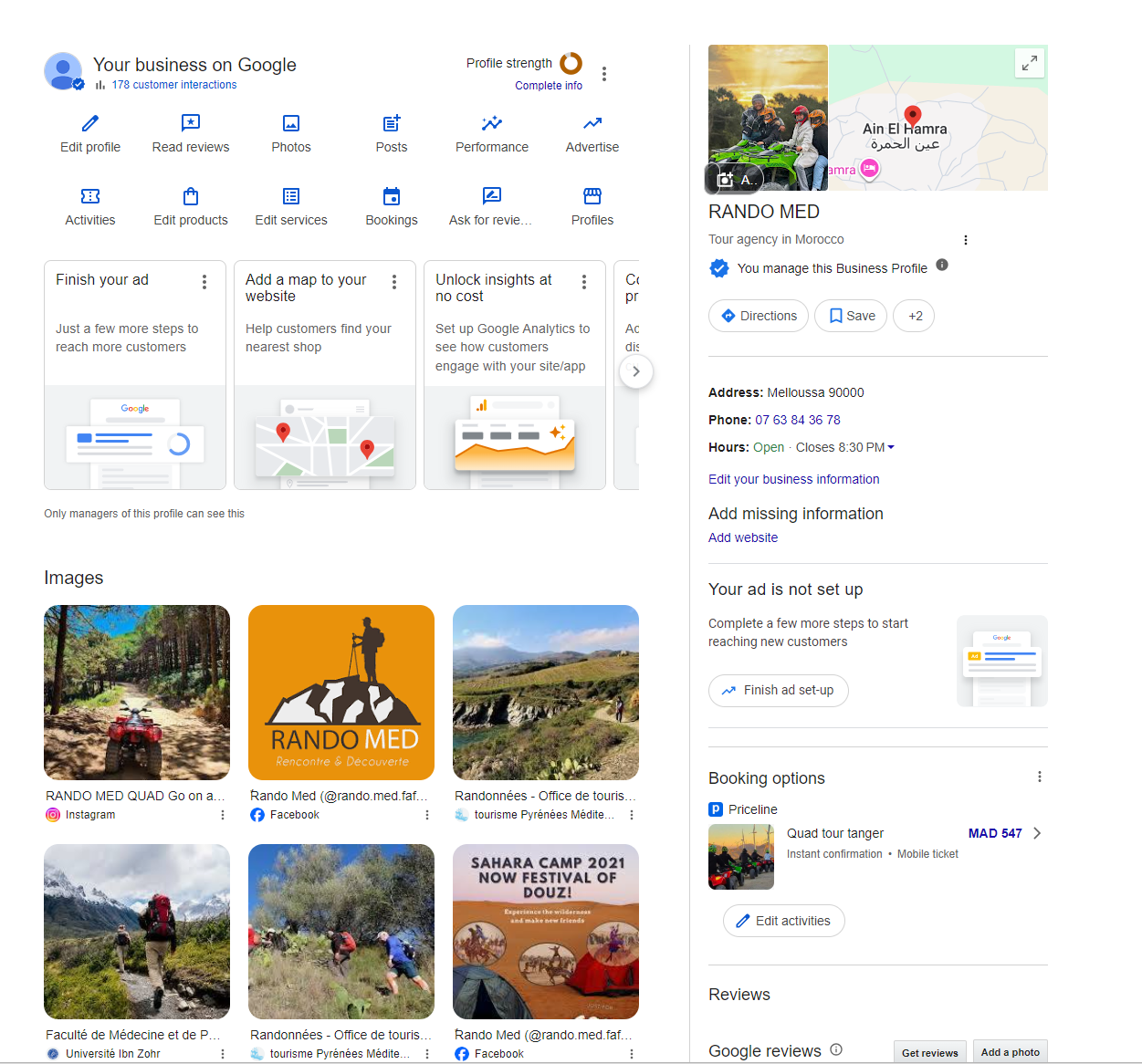The width and height of the screenshot is (1142, 1064).
Task: Click Google reviews info icon
Action: pos(836,1049)
